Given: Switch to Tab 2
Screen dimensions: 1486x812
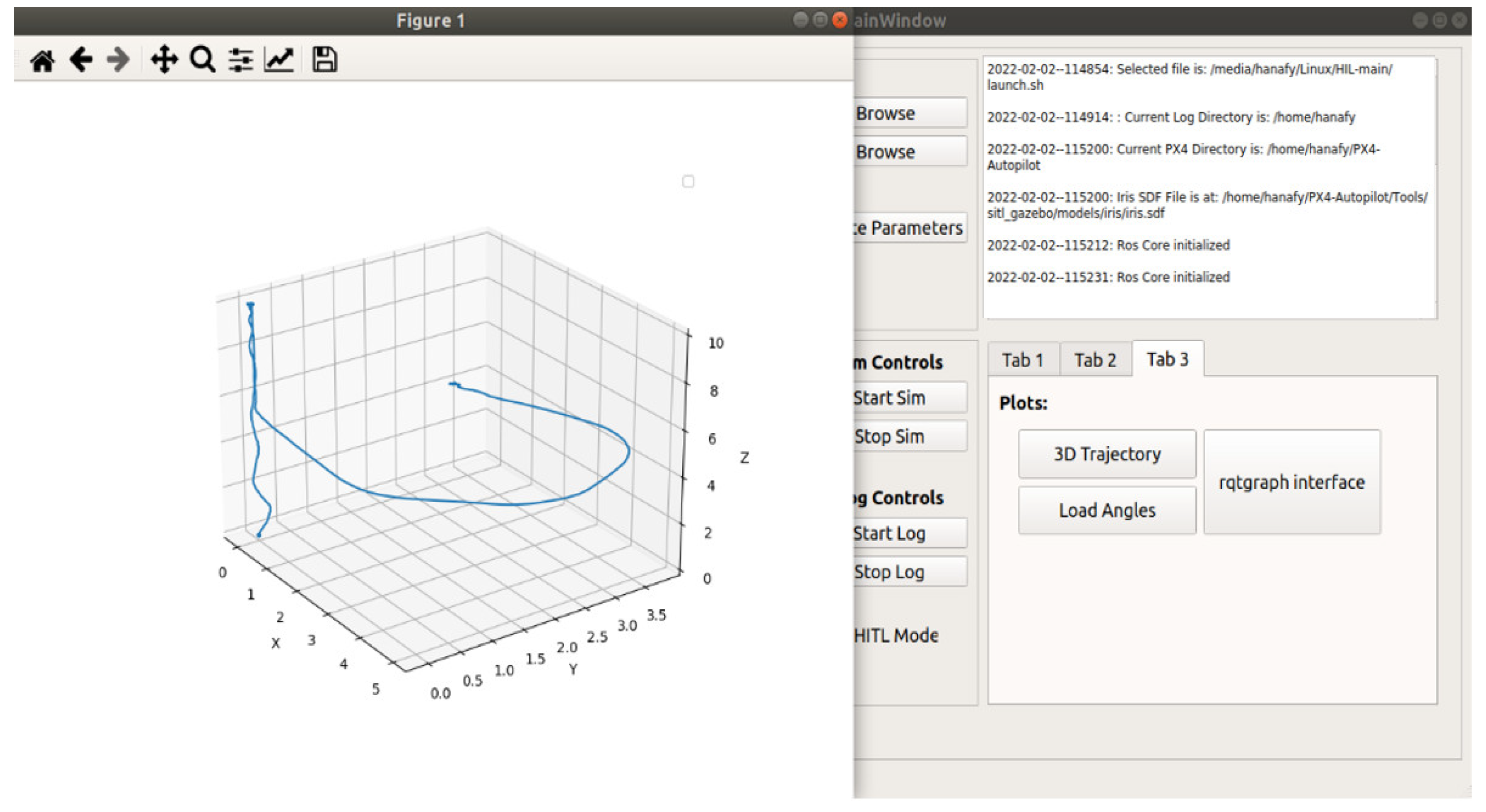Looking at the screenshot, I should click(x=1094, y=360).
